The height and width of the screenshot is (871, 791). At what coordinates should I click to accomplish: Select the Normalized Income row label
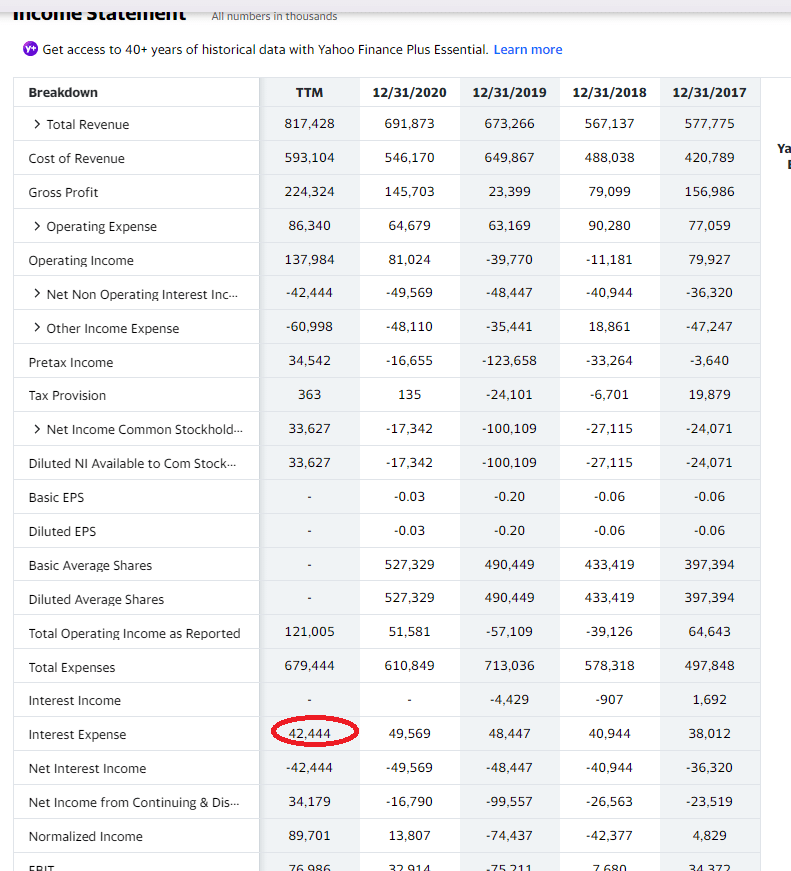(x=85, y=837)
